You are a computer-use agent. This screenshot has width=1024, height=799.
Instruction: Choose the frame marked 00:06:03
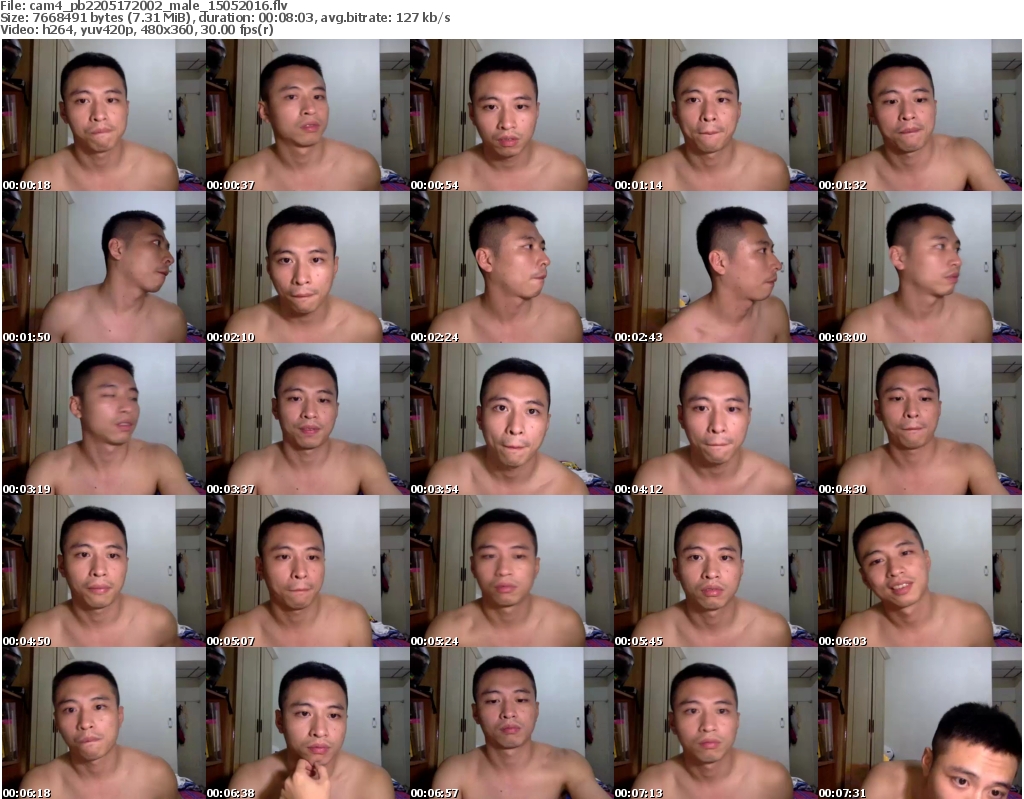coord(920,571)
